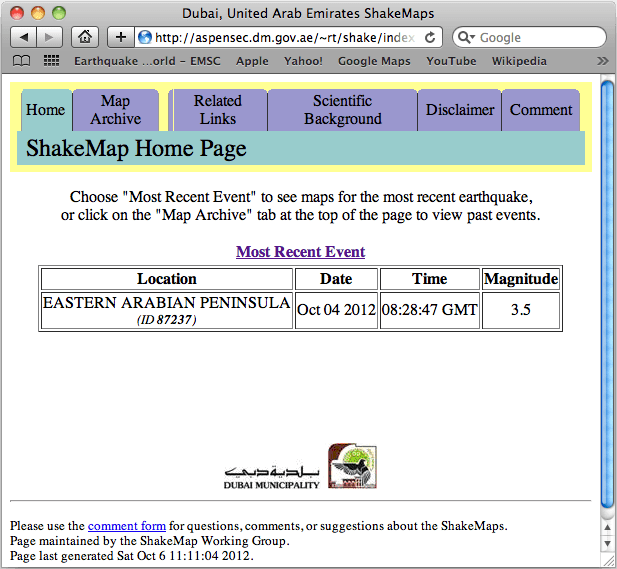Click the window resize grip corner
The image size is (617, 569).
[608, 560]
